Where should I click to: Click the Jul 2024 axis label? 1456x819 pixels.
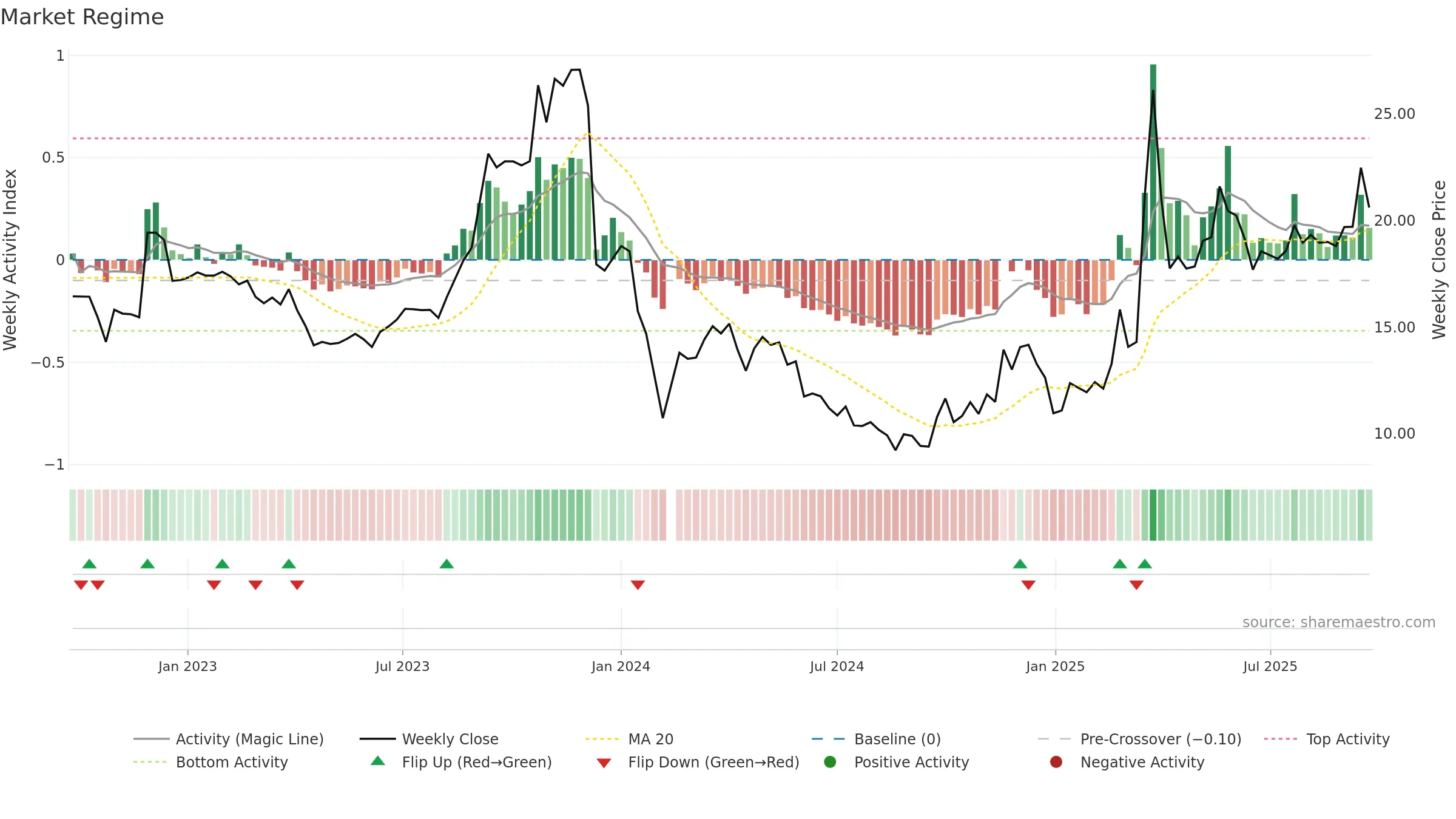tap(837, 667)
